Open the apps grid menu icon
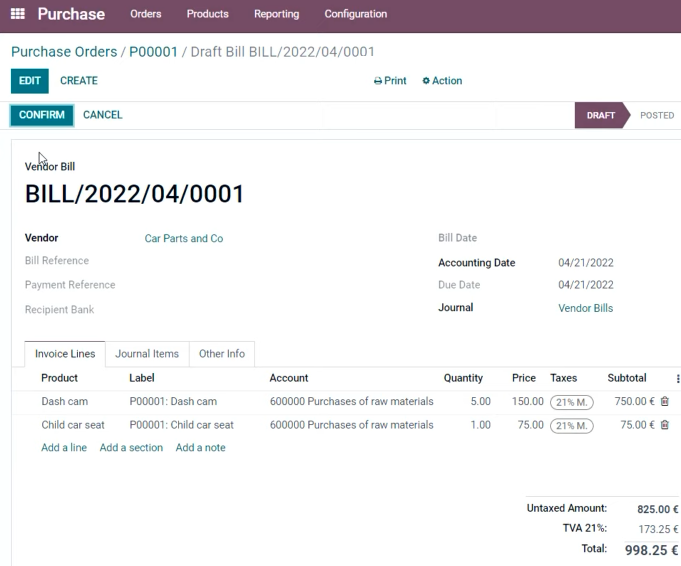The width and height of the screenshot is (681, 566). click(x=17, y=13)
